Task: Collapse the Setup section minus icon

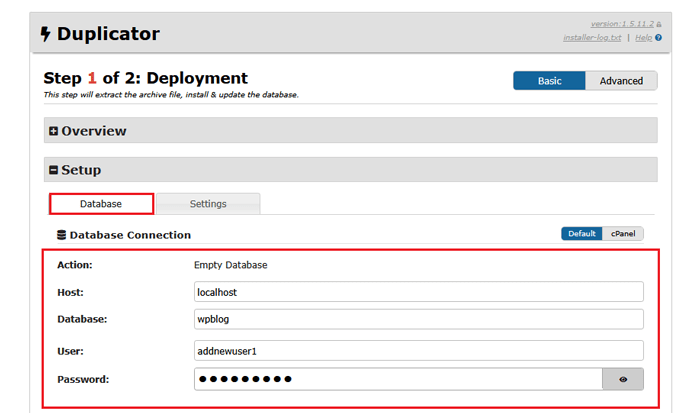Action: click(x=54, y=170)
